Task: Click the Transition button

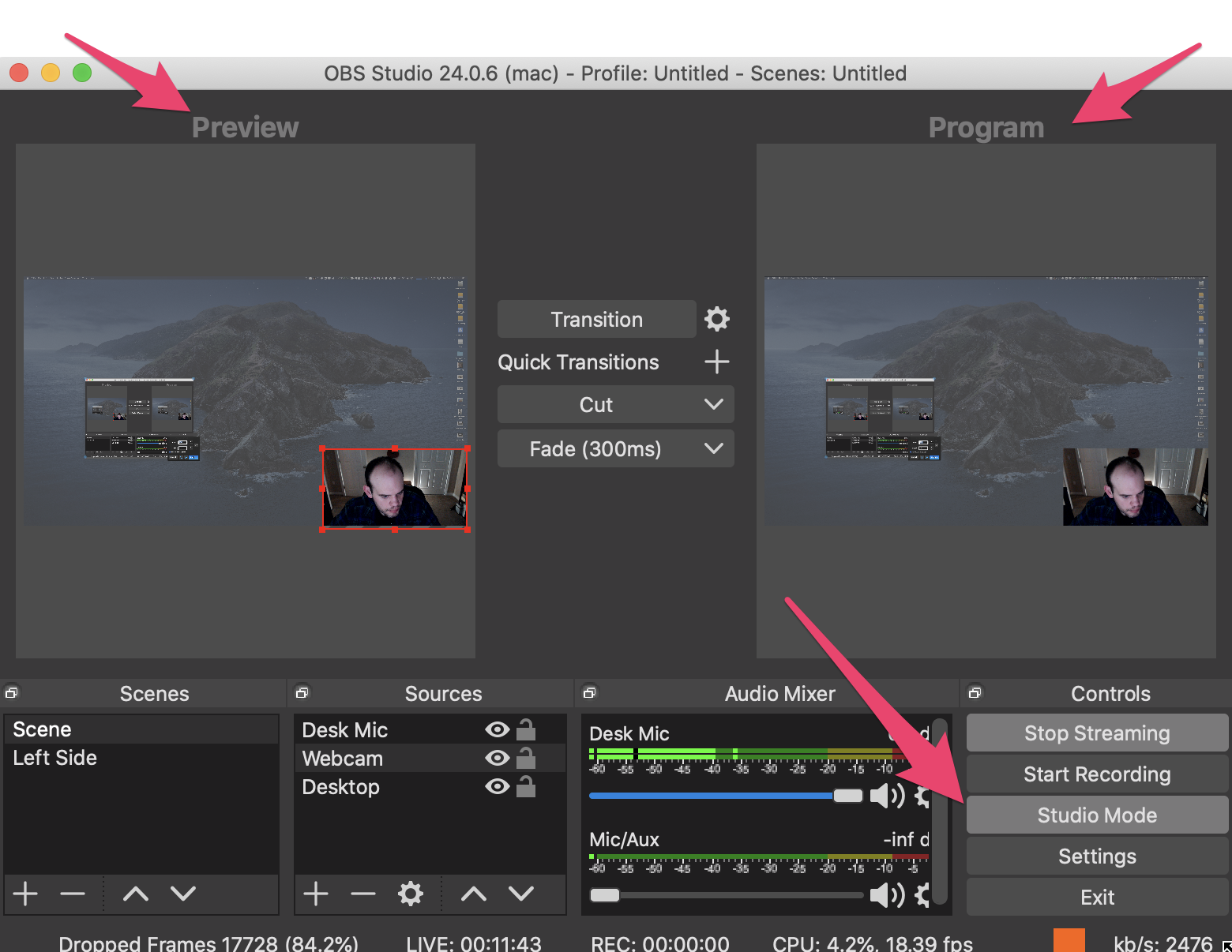Action: 597,319
